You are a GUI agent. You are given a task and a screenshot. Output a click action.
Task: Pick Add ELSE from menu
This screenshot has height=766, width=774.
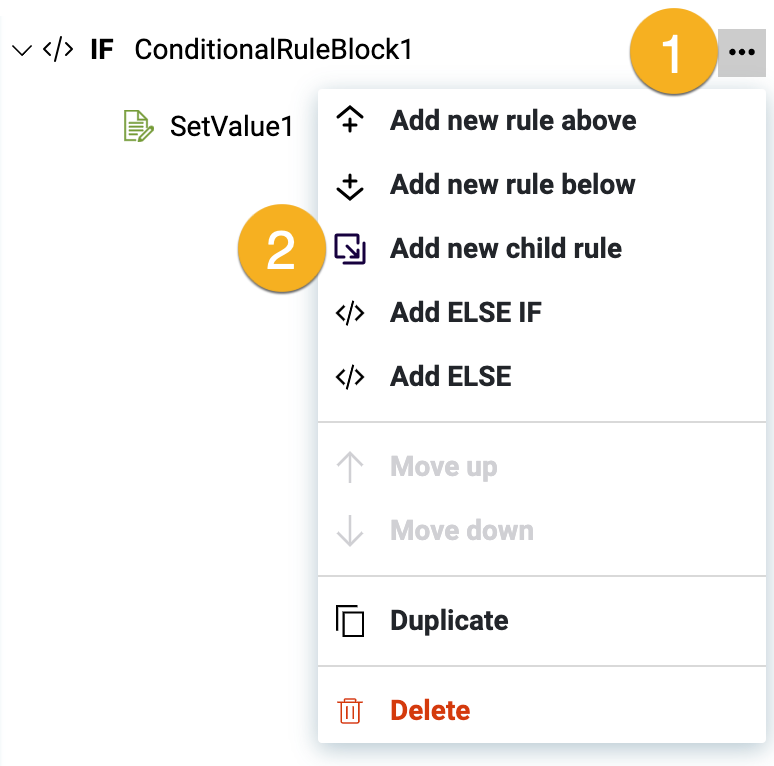point(451,377)
